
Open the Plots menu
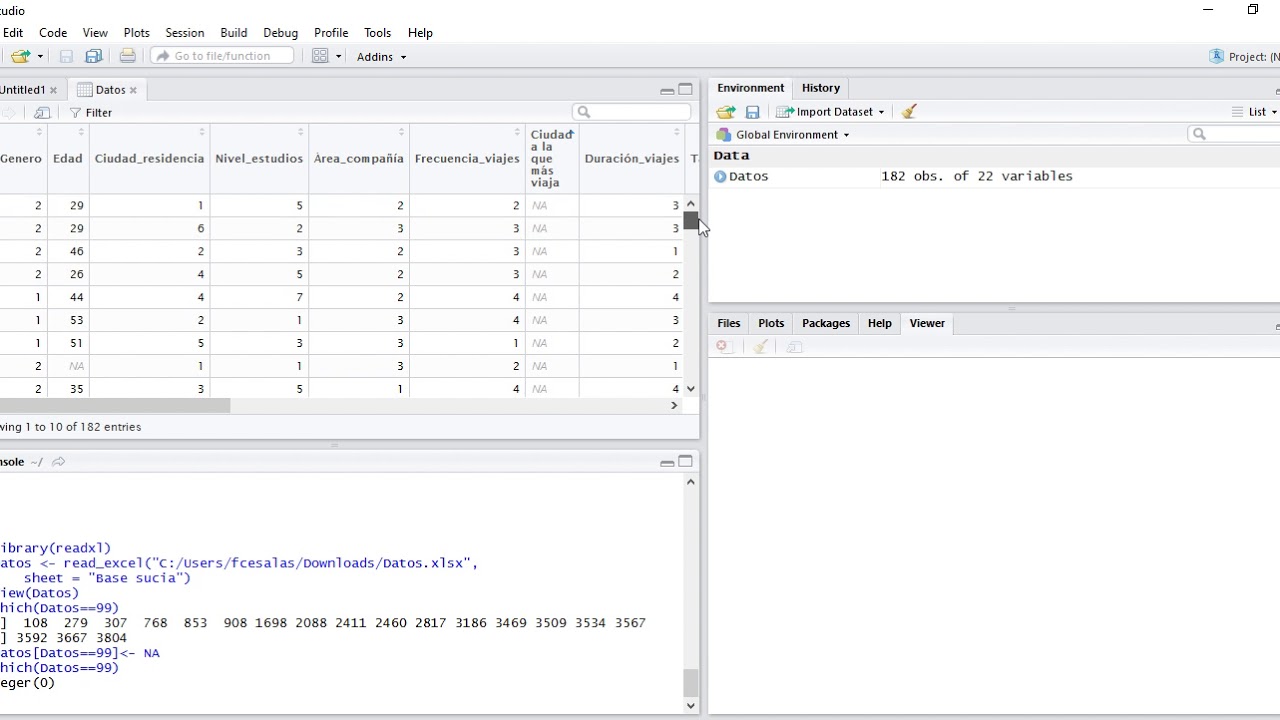(136, 33)
